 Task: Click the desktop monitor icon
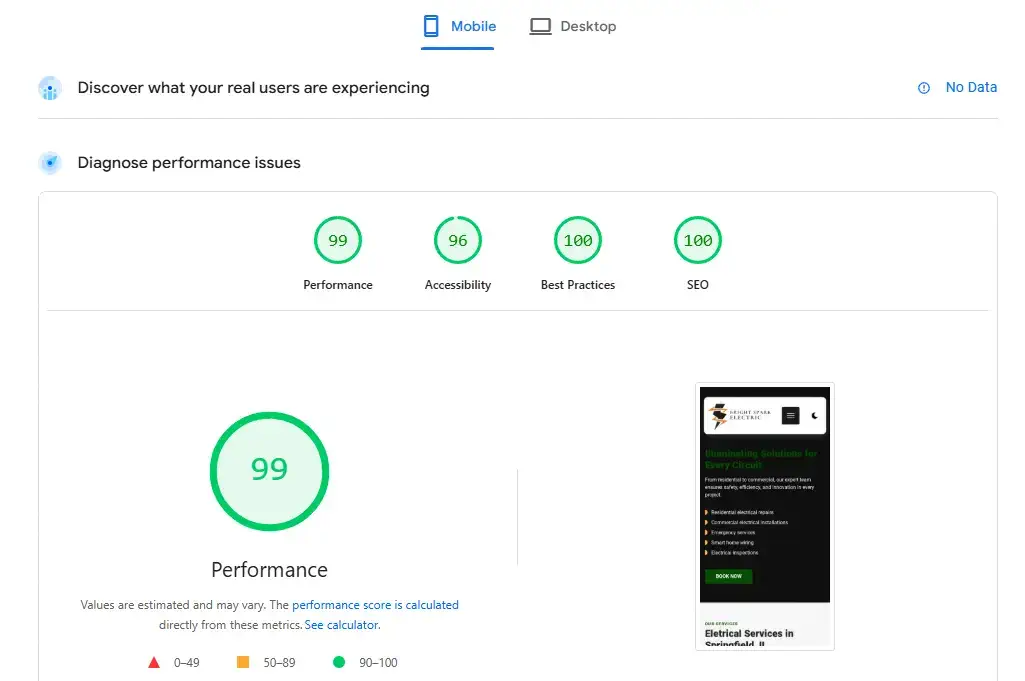[541, 26]
